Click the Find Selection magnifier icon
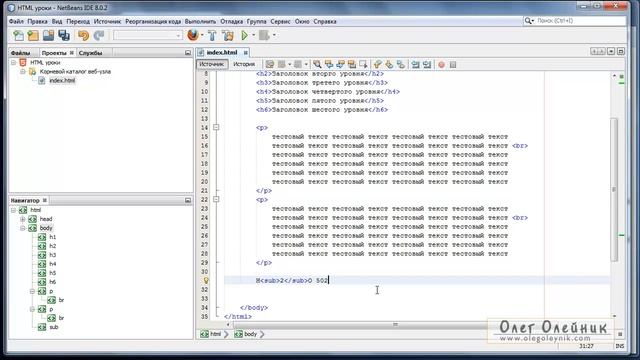The height and width of the screenshot is (360, 640). tap(317, 64)
